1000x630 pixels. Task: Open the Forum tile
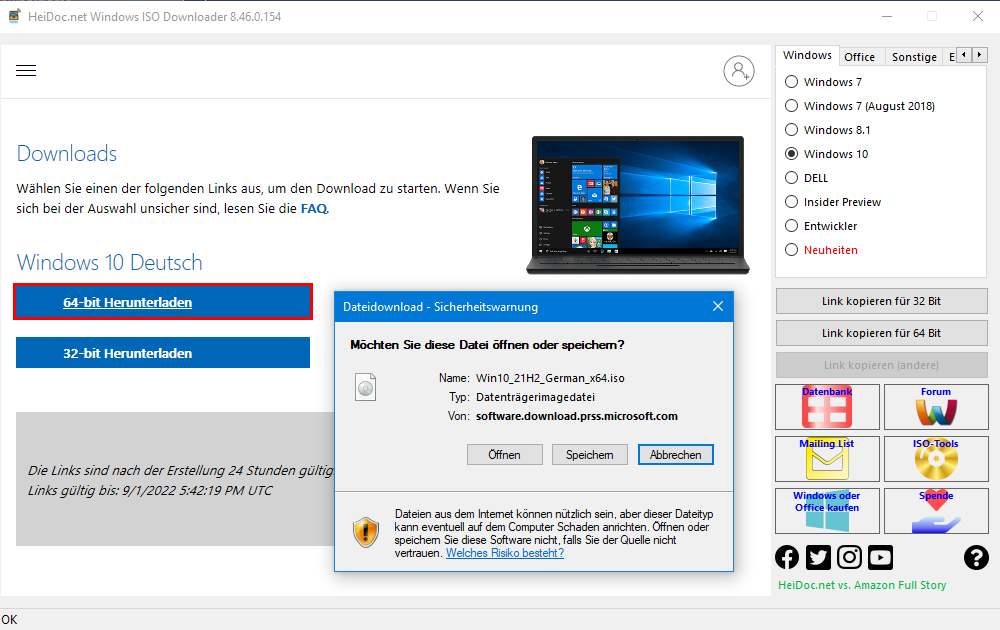click(936, 407)
